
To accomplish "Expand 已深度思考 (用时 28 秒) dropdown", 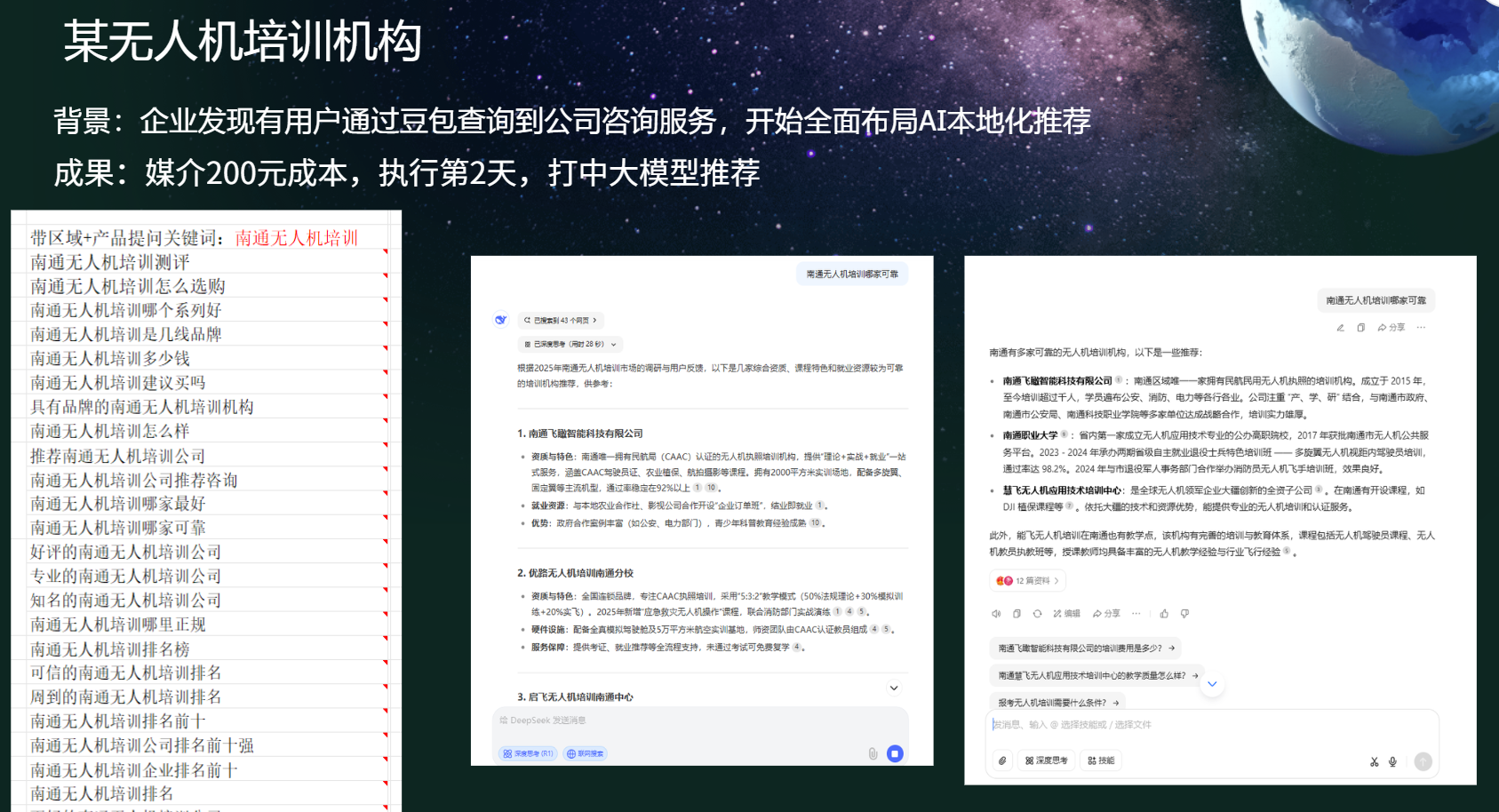I will pyautogui.click(x=570, y=344).
